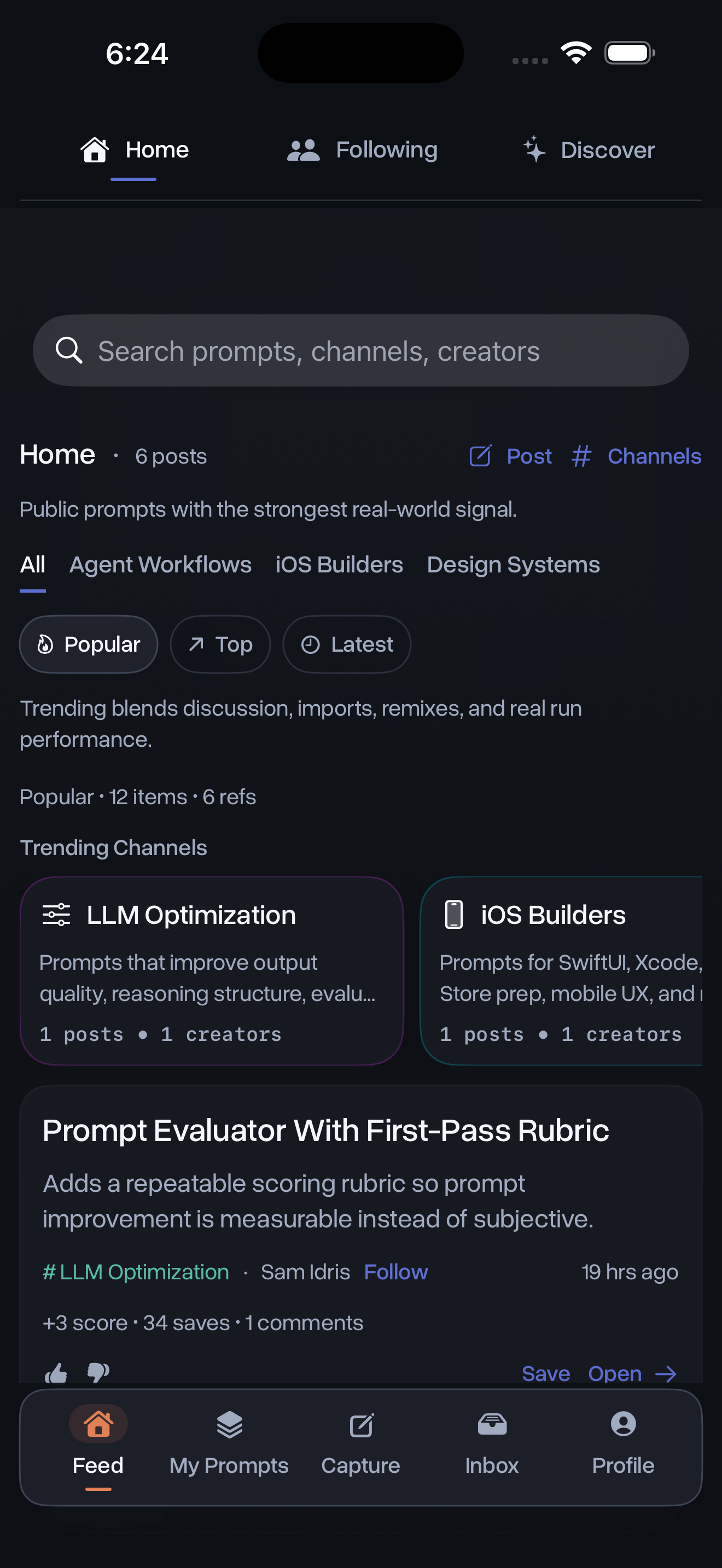
Task: Open the iOS Builders filter tab
Action: (339, 565)
